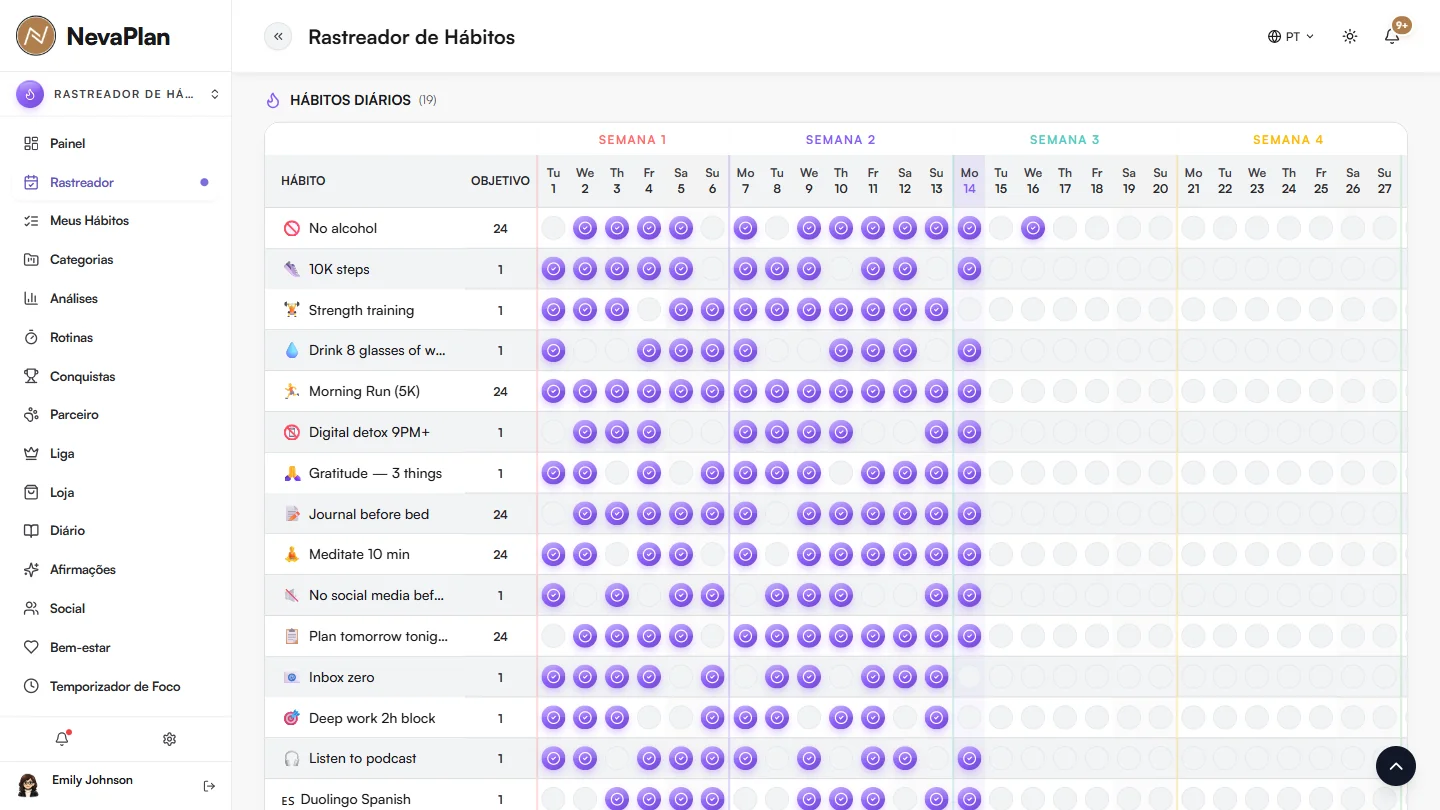This screenshot has height=810, width=1440.
Task: Click the scroll-to-top arrow button
Action: [1396, 767]
